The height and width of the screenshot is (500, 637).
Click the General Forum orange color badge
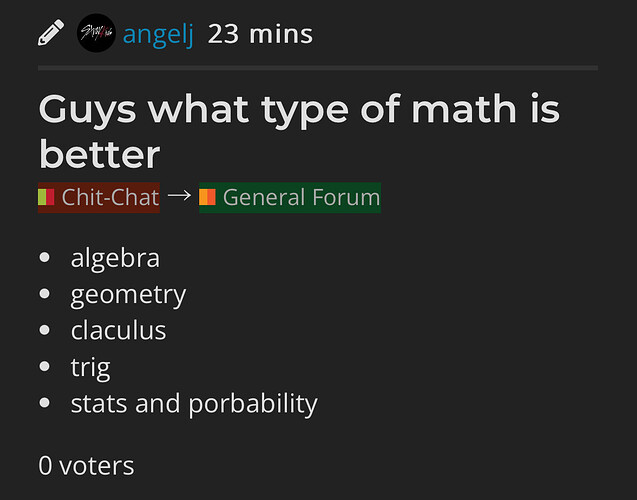point(207,197)
